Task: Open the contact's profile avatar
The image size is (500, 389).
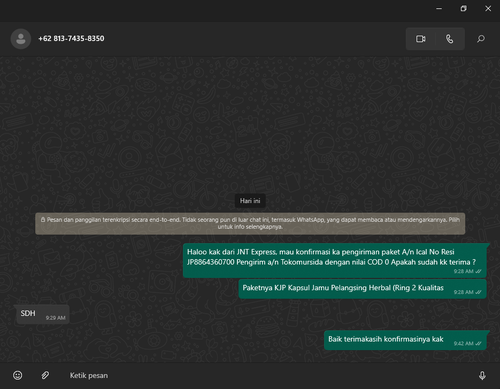Action: pos(21,39)
